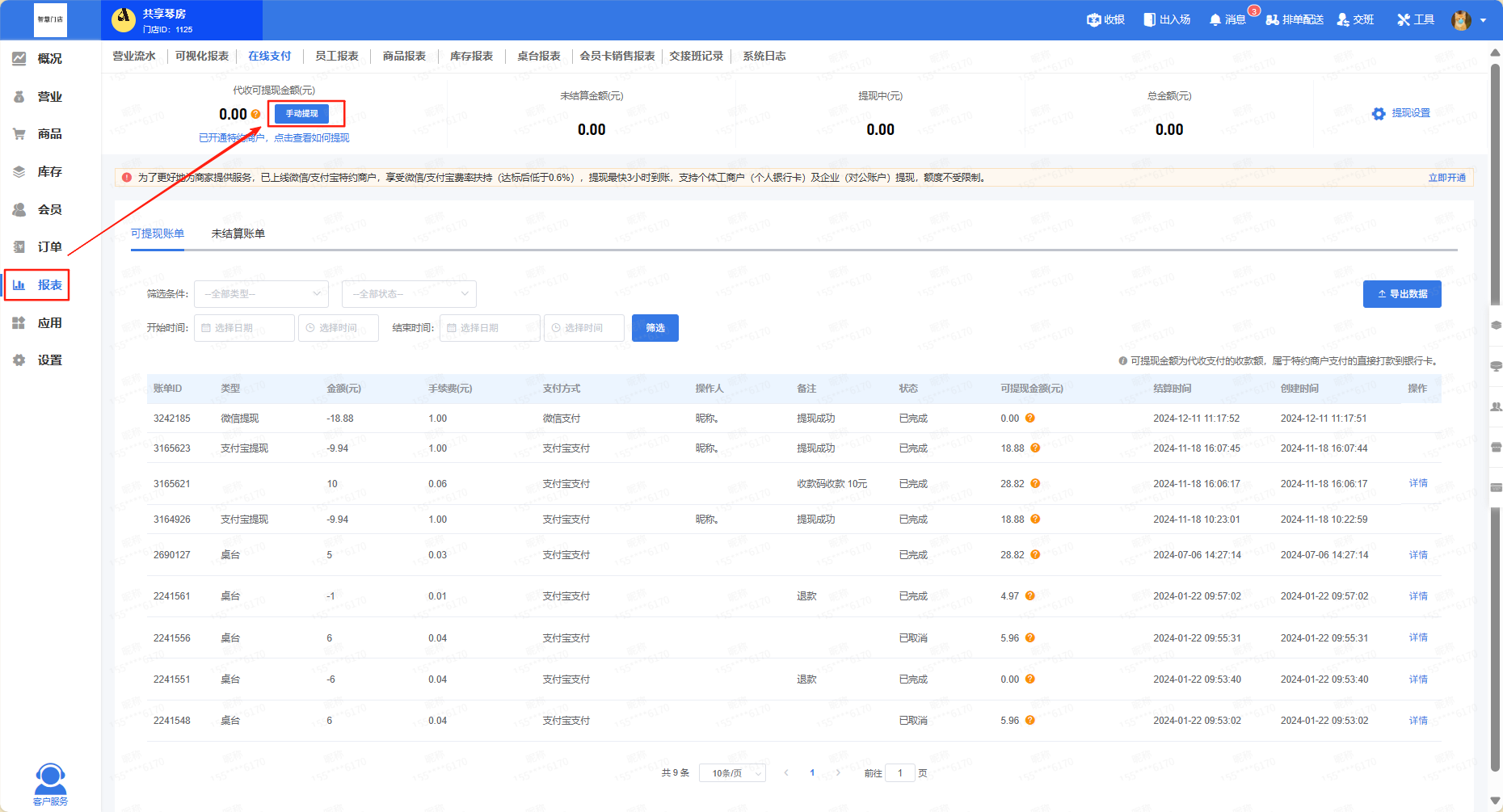This screenshot has height=812, width=1503.
Task: Click help icon in row 3165623 可提现金额
Action: [x=1035, y=448]
